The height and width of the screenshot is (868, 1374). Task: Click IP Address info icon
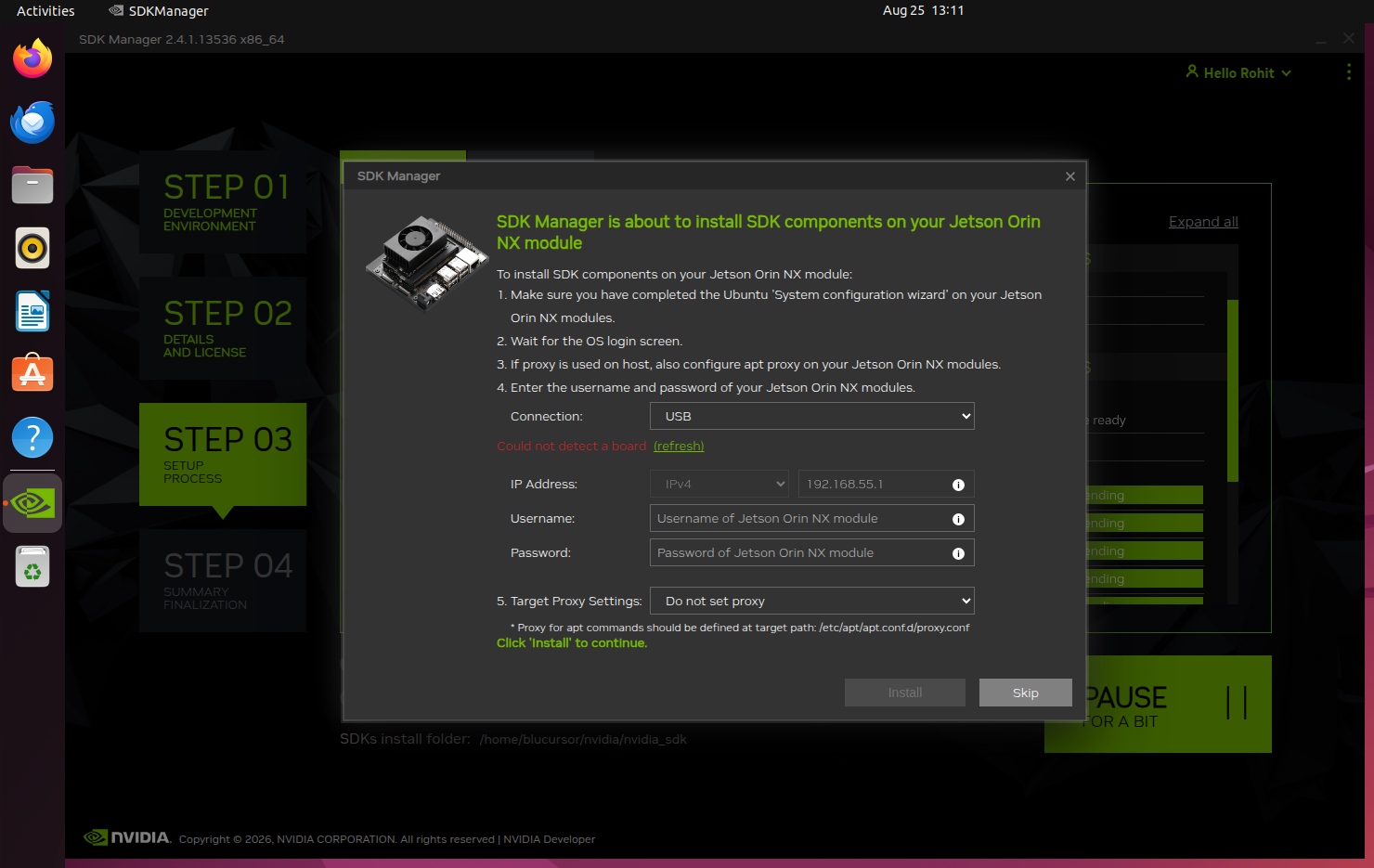coord(958,485)
